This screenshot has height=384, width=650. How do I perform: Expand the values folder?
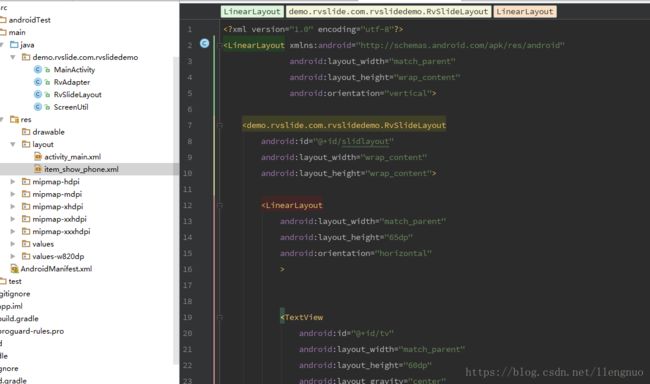13,244
